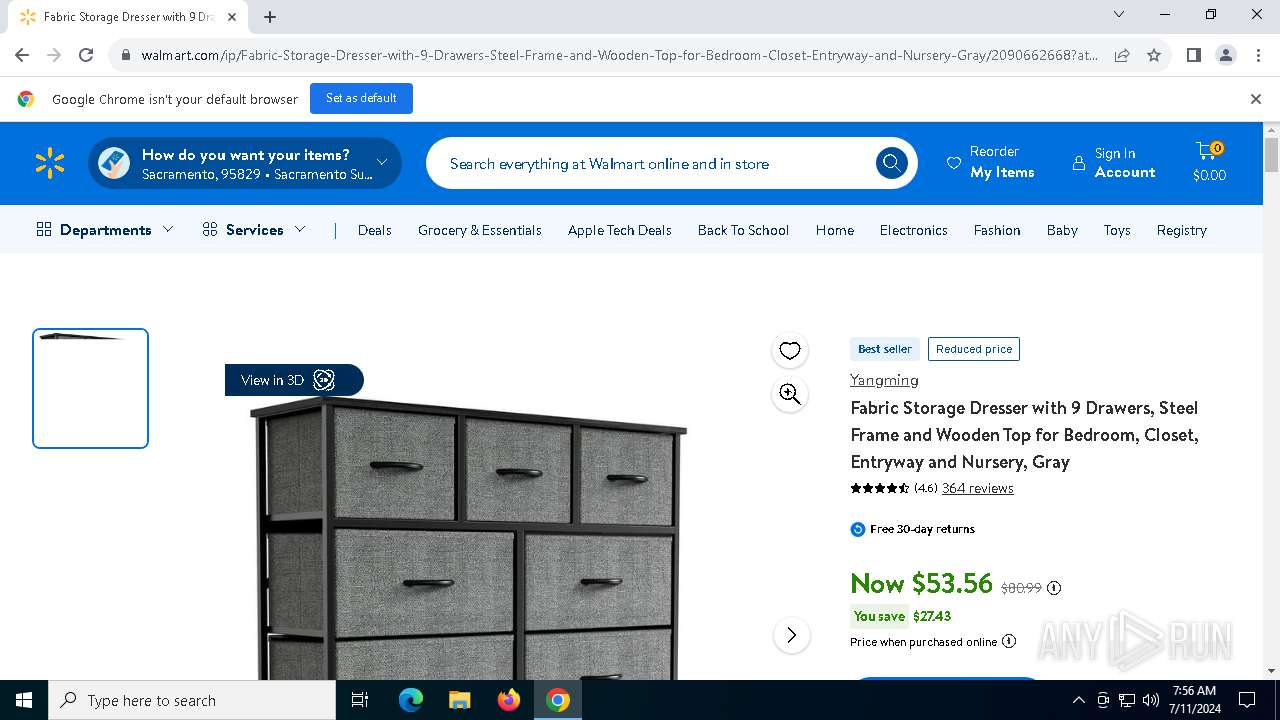
Task: Open Chrome side panel icon
Action: (1194, 55)
